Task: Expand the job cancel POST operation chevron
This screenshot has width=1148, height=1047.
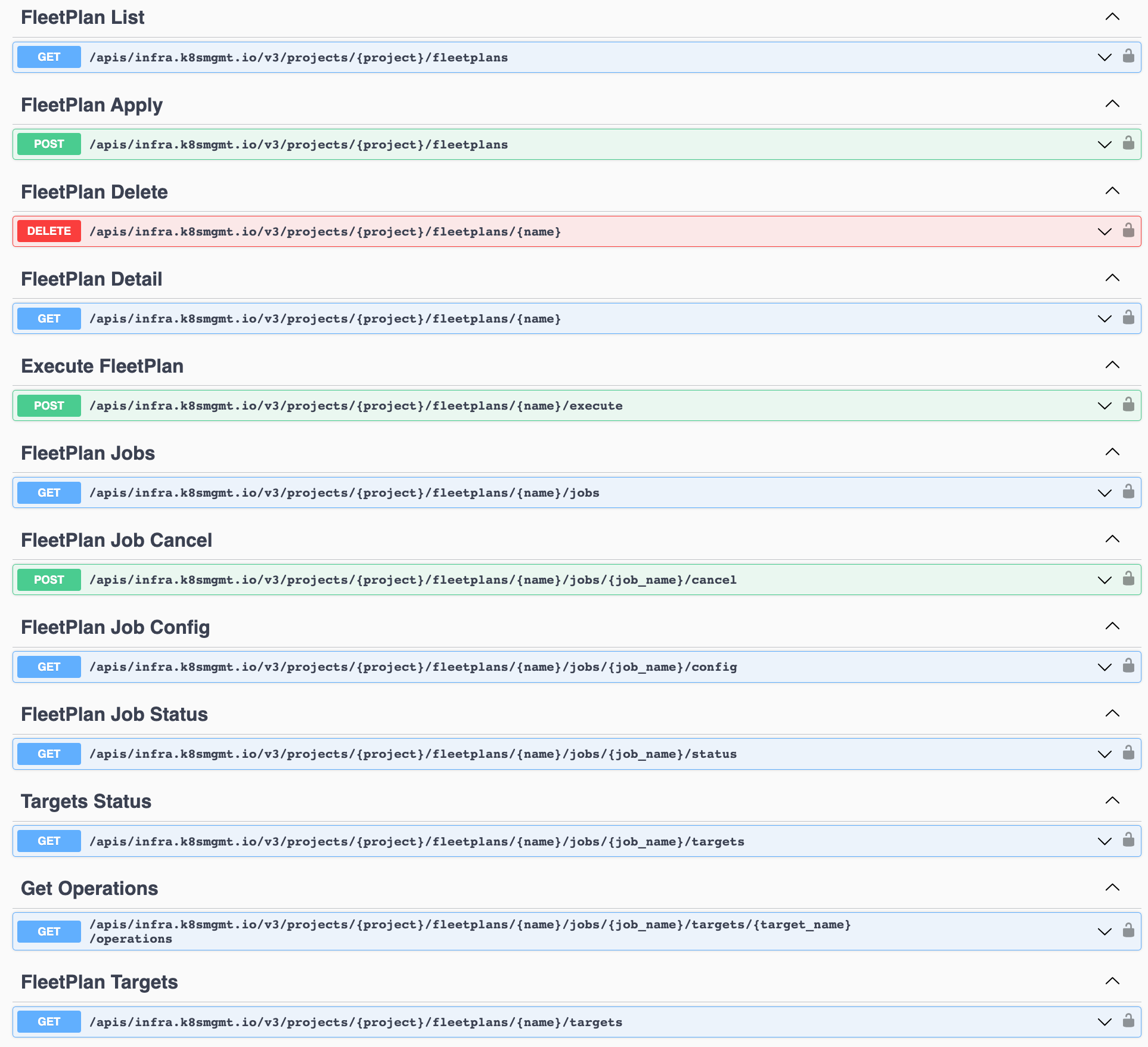Action: [x=1104, y=580]
